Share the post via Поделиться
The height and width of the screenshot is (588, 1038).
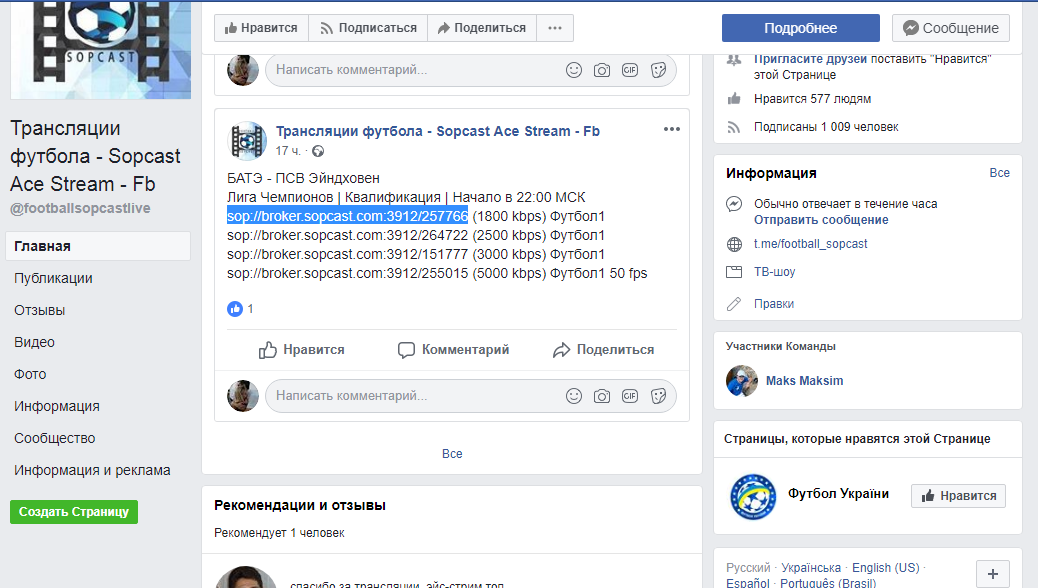pos(604,350)
